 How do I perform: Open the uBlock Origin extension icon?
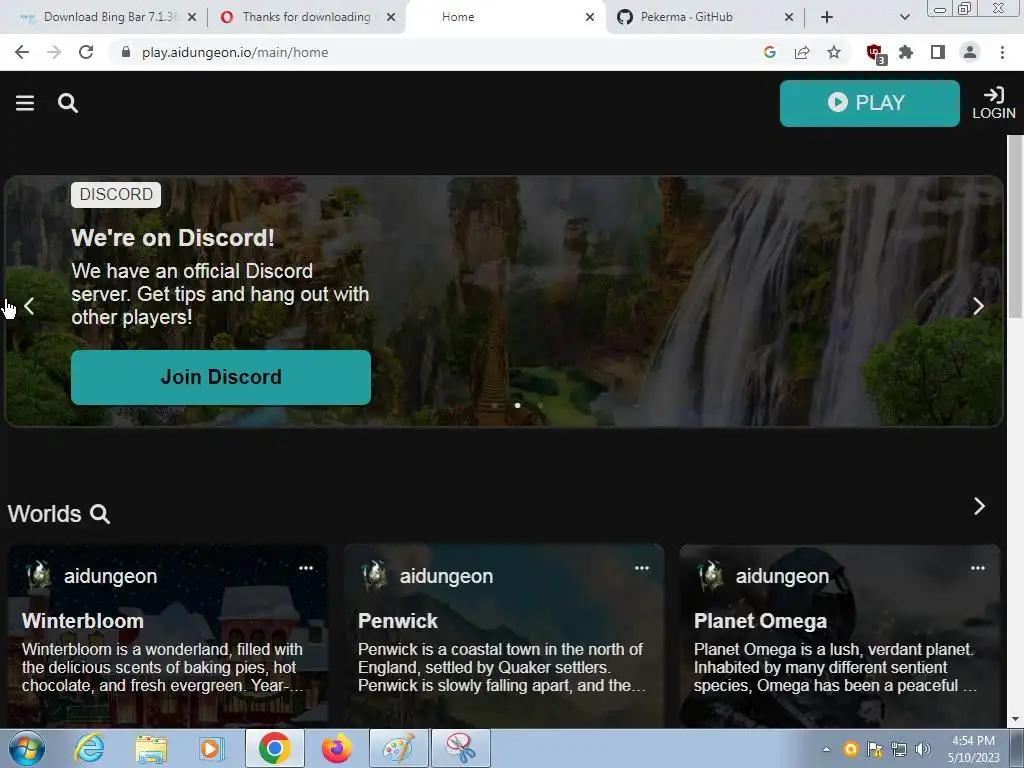[x=875, y=54]
